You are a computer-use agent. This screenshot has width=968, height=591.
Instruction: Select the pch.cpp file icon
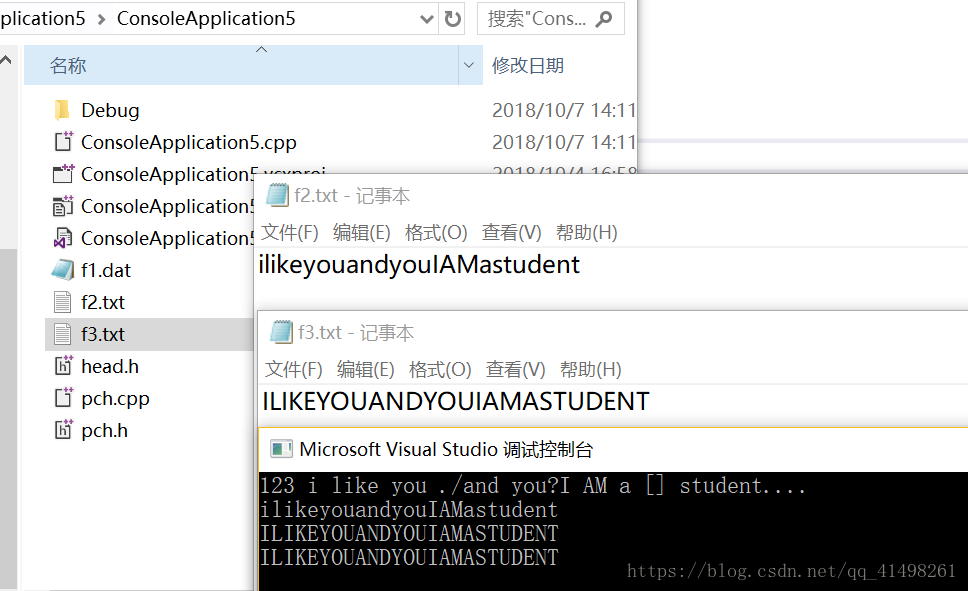[x=63, y=398]
